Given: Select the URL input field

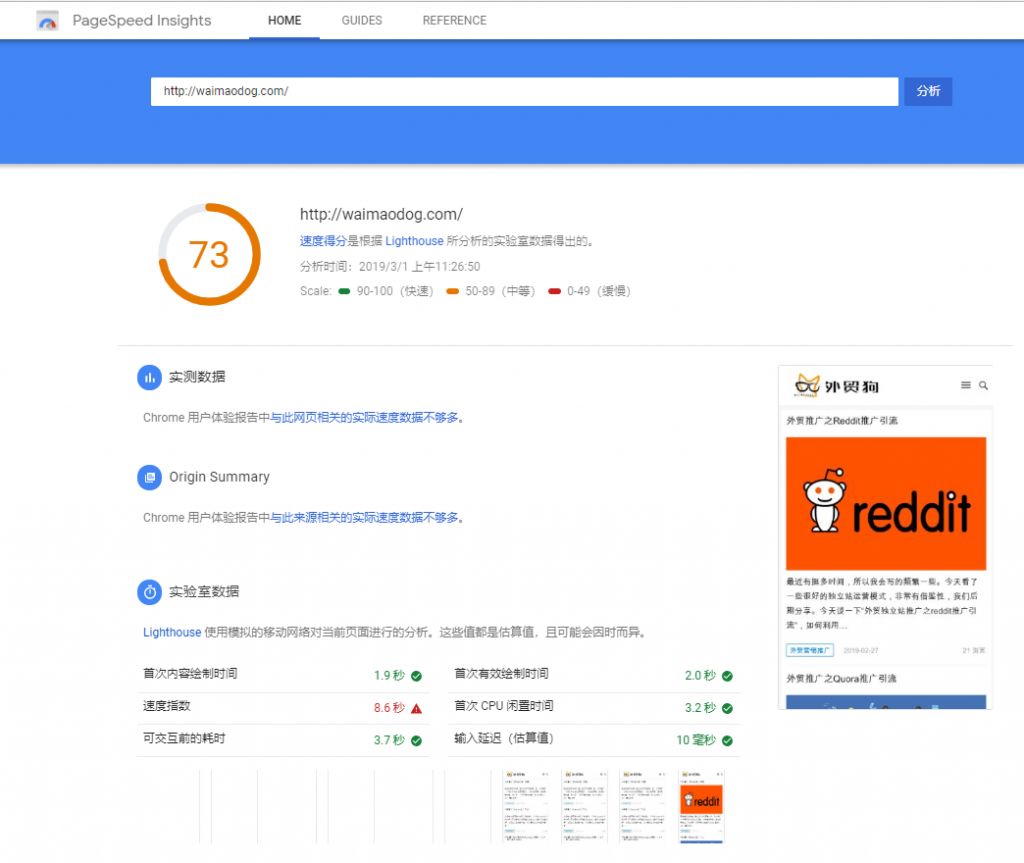Looking at the screenshot, I should (x=500, y=91).
